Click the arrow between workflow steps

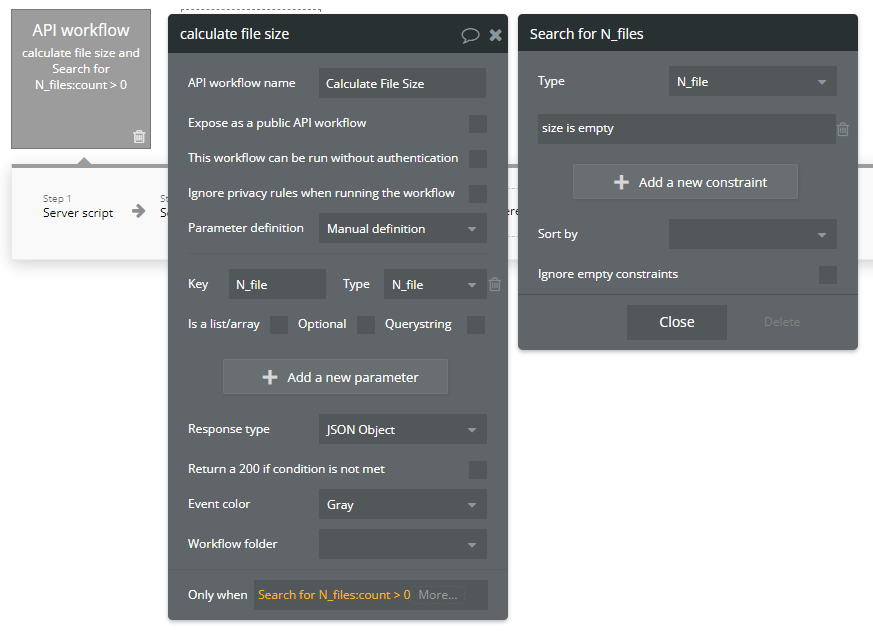coord(138,211)
